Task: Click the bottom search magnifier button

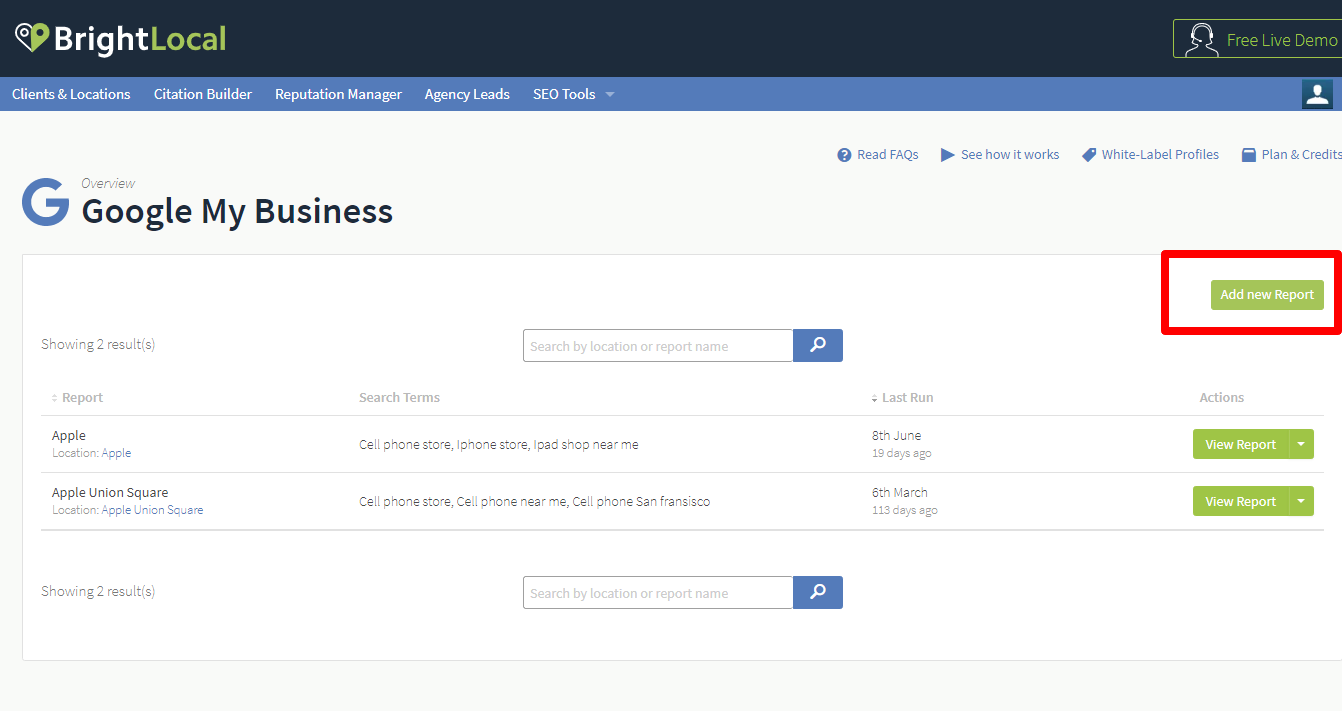Action: point(818,593)
